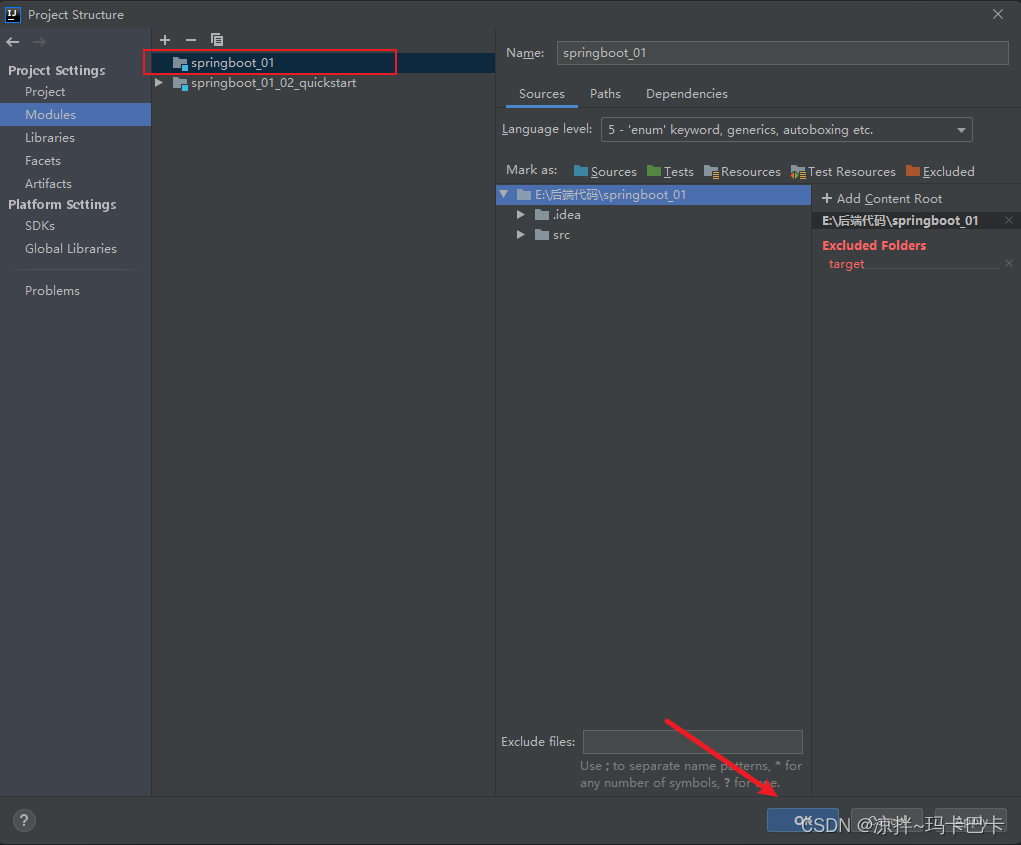Open the Problems section
Viewport: 1021px width, 845px height.
point(76,290)
